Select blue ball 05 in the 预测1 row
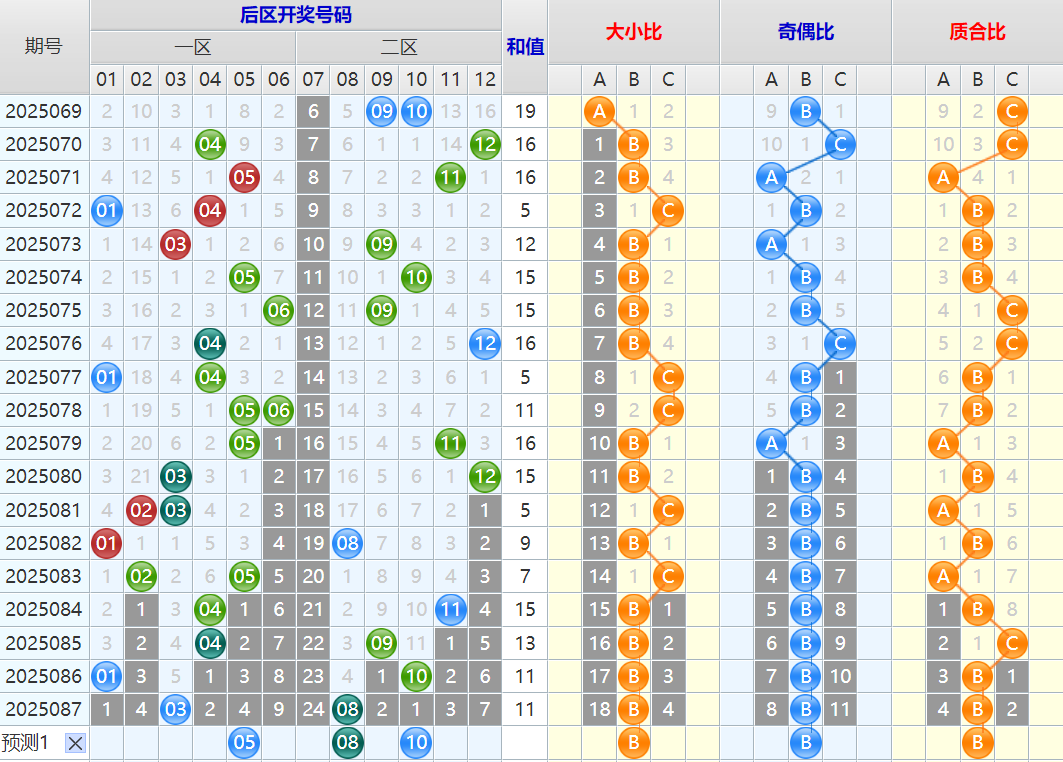The width and height of the screenshot is (1063, 762). 244,742
